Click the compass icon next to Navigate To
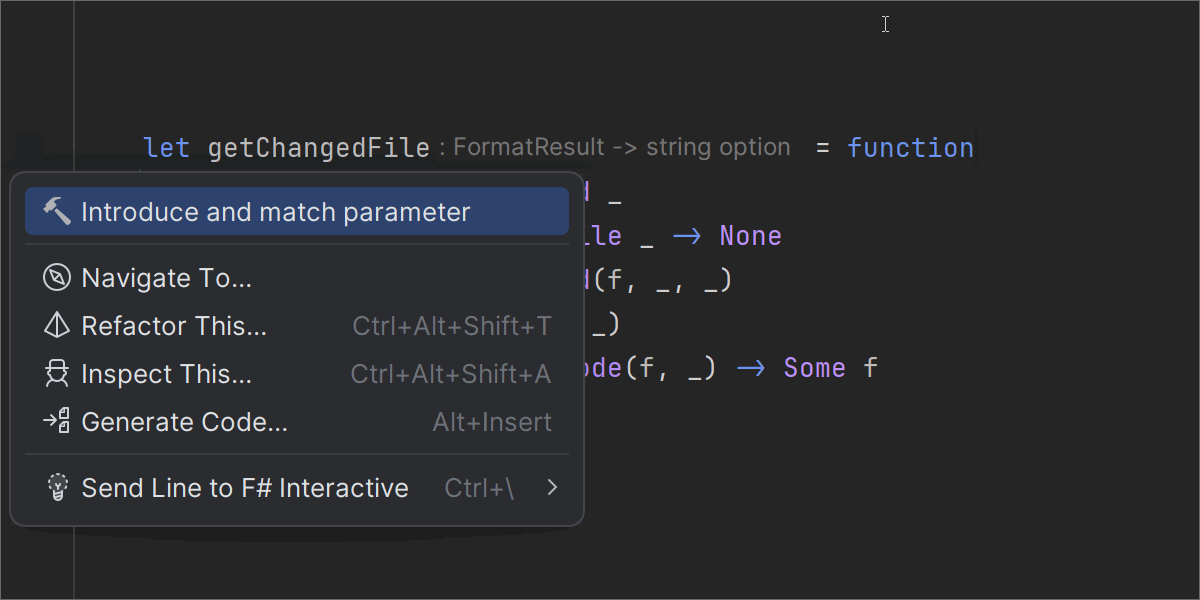 tap(57, 278)
